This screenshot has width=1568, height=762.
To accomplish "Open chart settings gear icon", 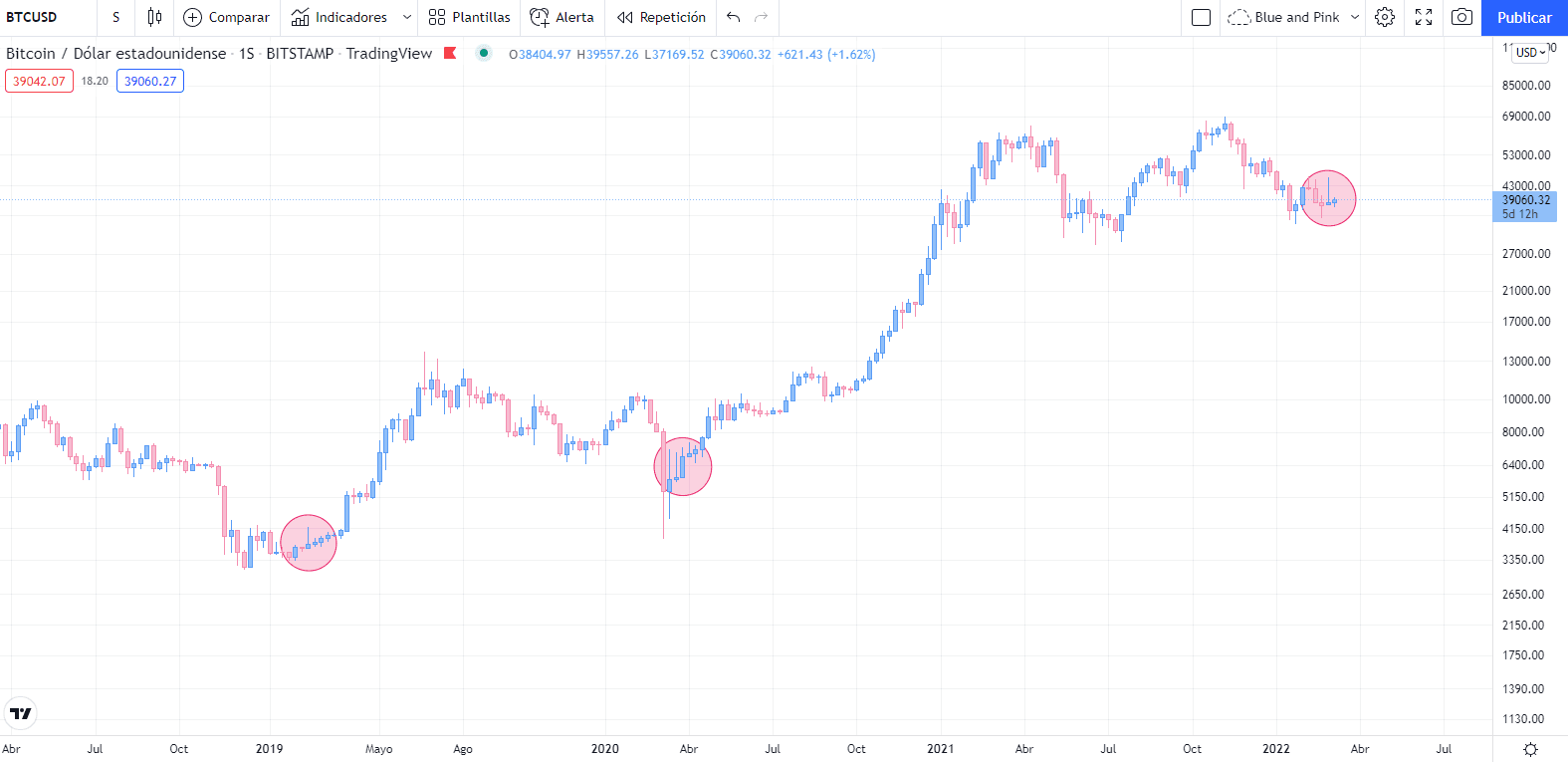I will 1385,17.
